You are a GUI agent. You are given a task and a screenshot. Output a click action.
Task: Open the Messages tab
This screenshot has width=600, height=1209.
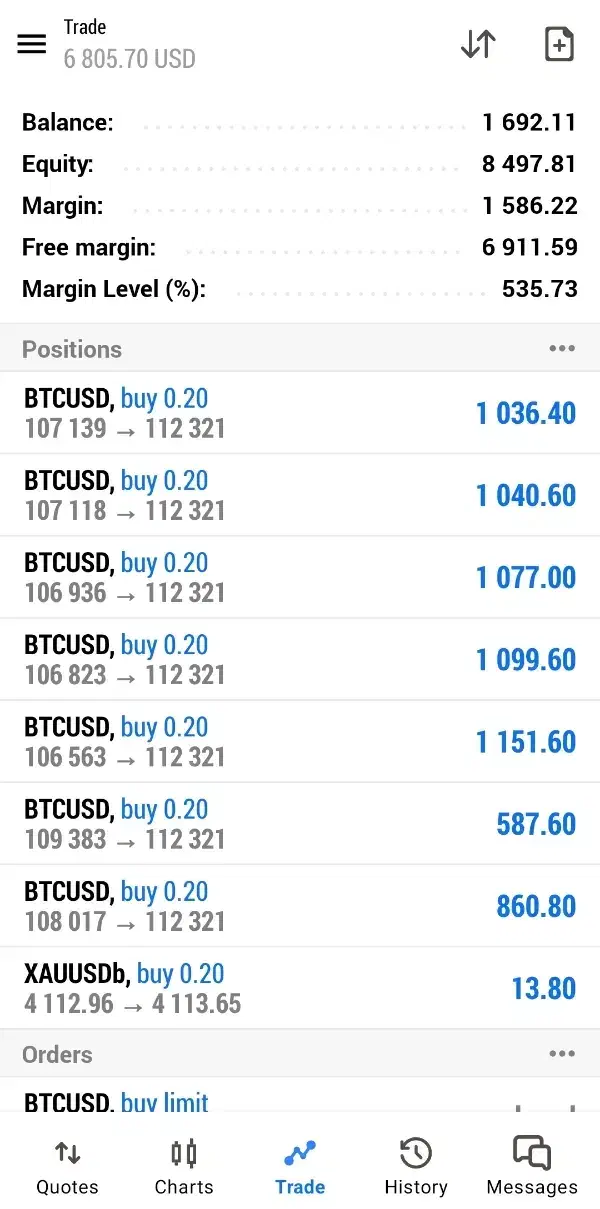coord(532,1167)
